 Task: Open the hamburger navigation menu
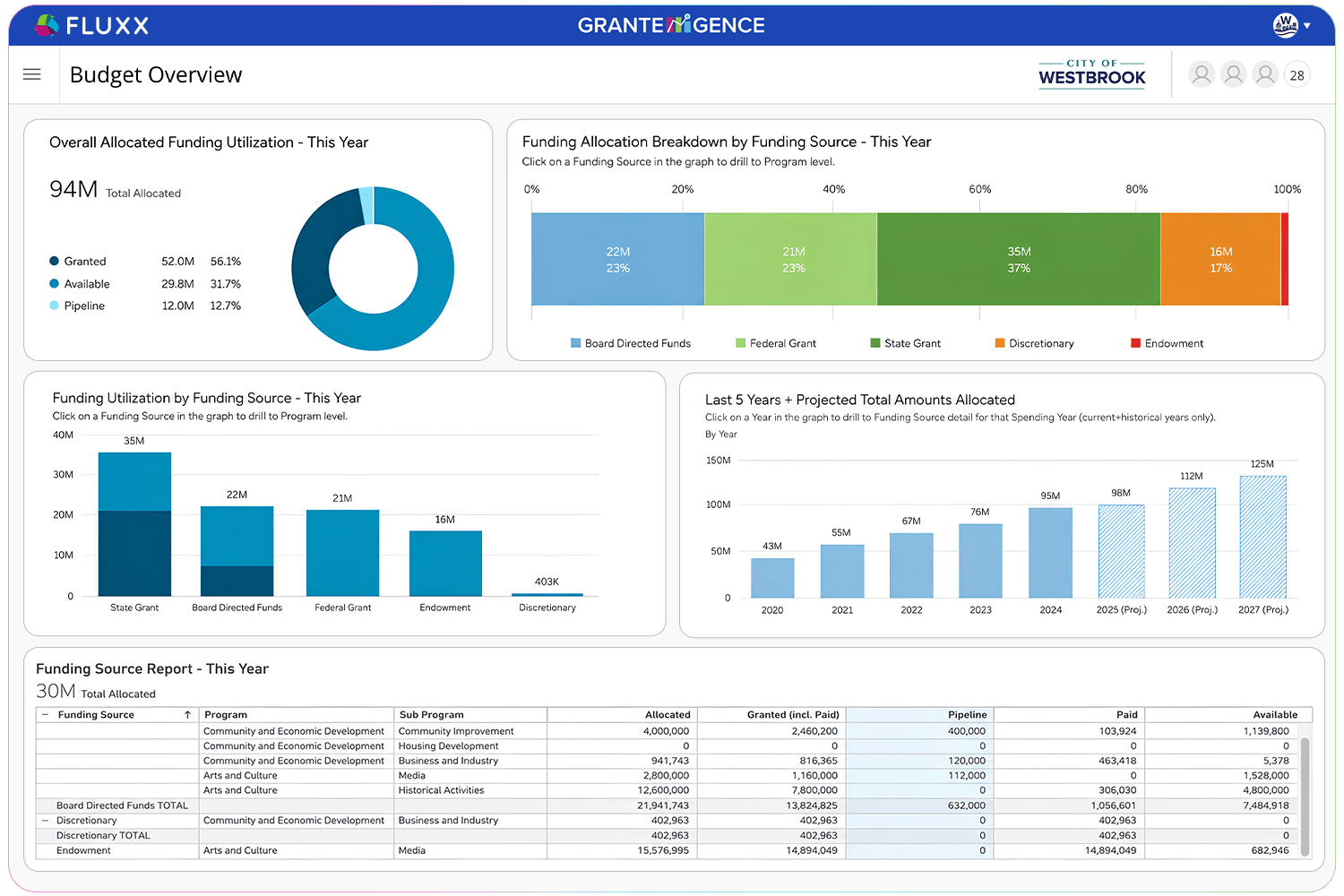coord(31,74)
